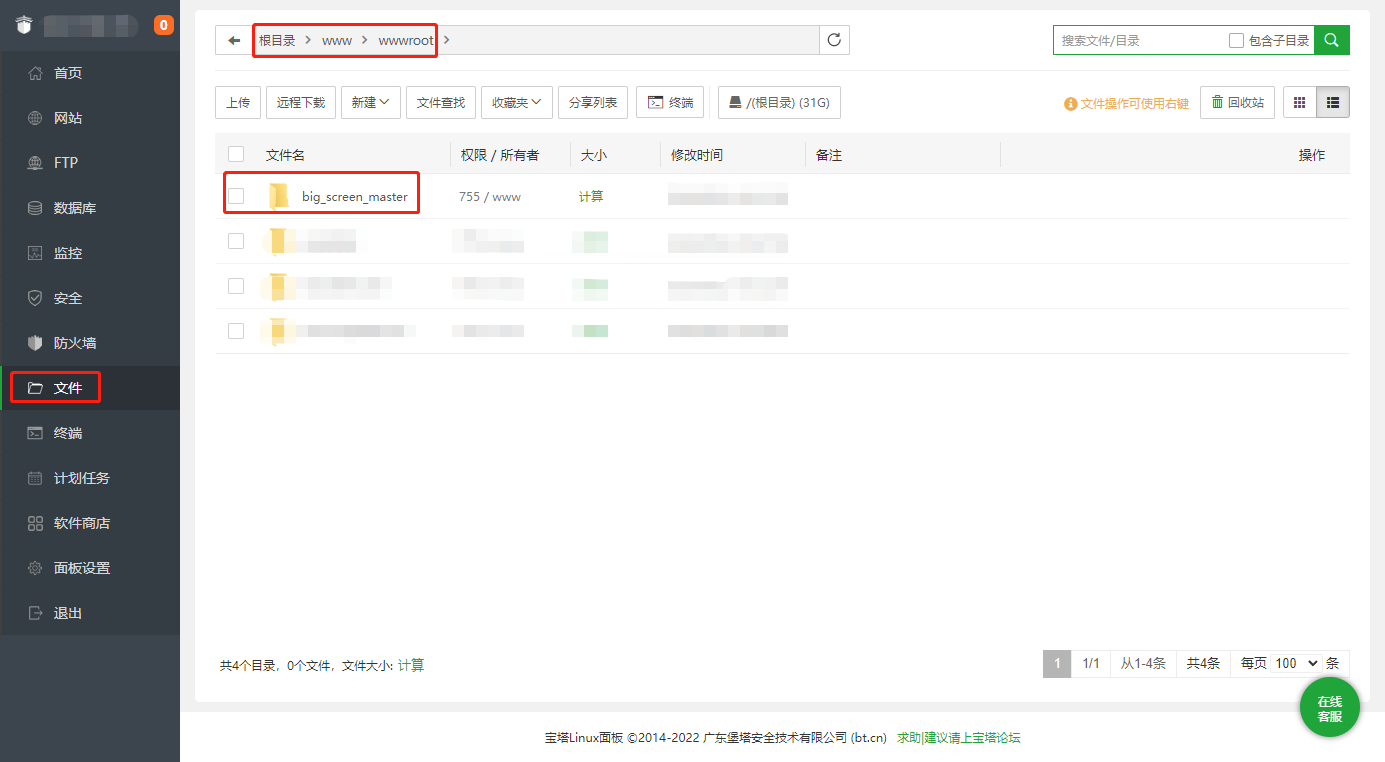1385x762 pixels.
Task: Click 755 / www permission text
Action: click(490, 197)
